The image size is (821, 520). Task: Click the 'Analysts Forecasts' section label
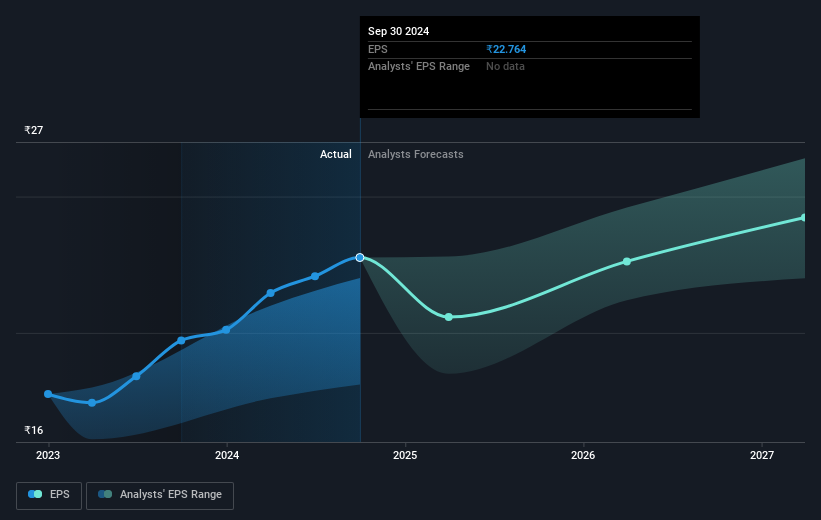[x=416, y=154]
